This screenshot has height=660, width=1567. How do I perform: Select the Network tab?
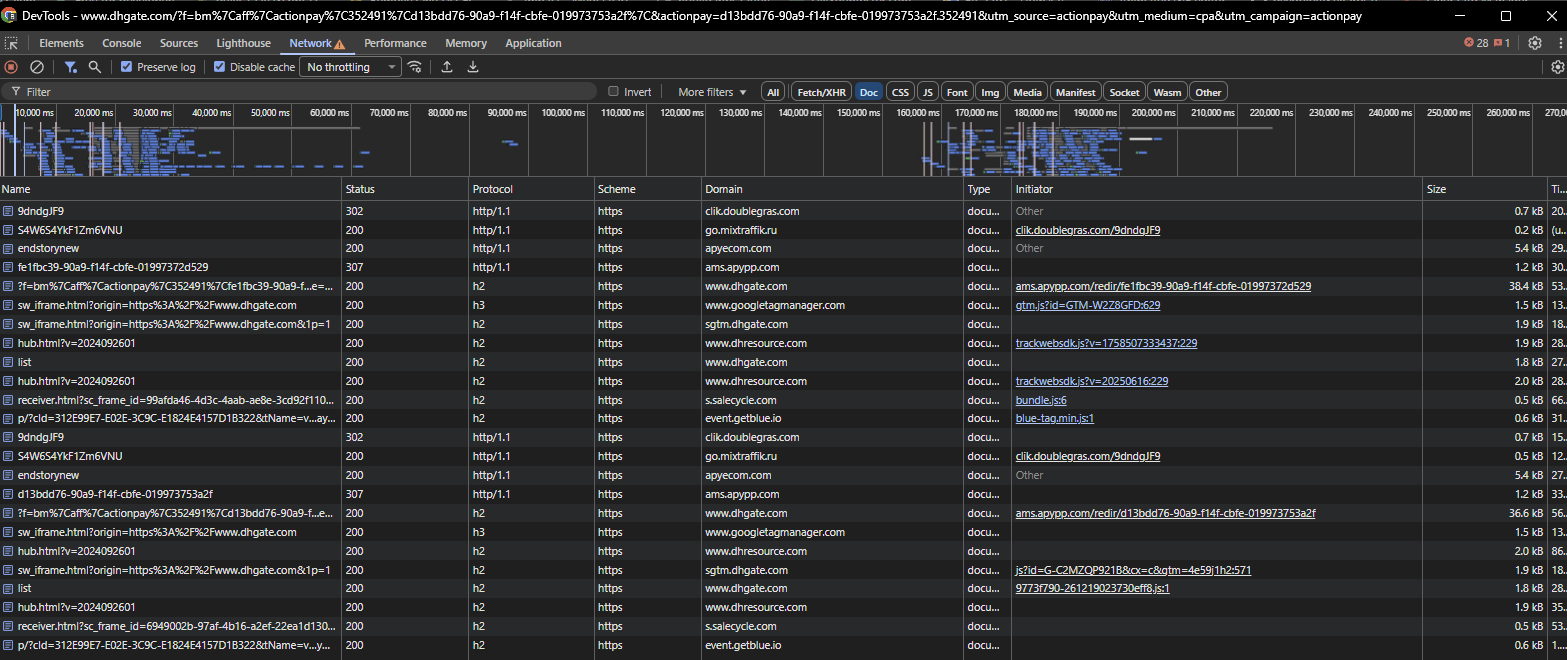click(317, 43)
